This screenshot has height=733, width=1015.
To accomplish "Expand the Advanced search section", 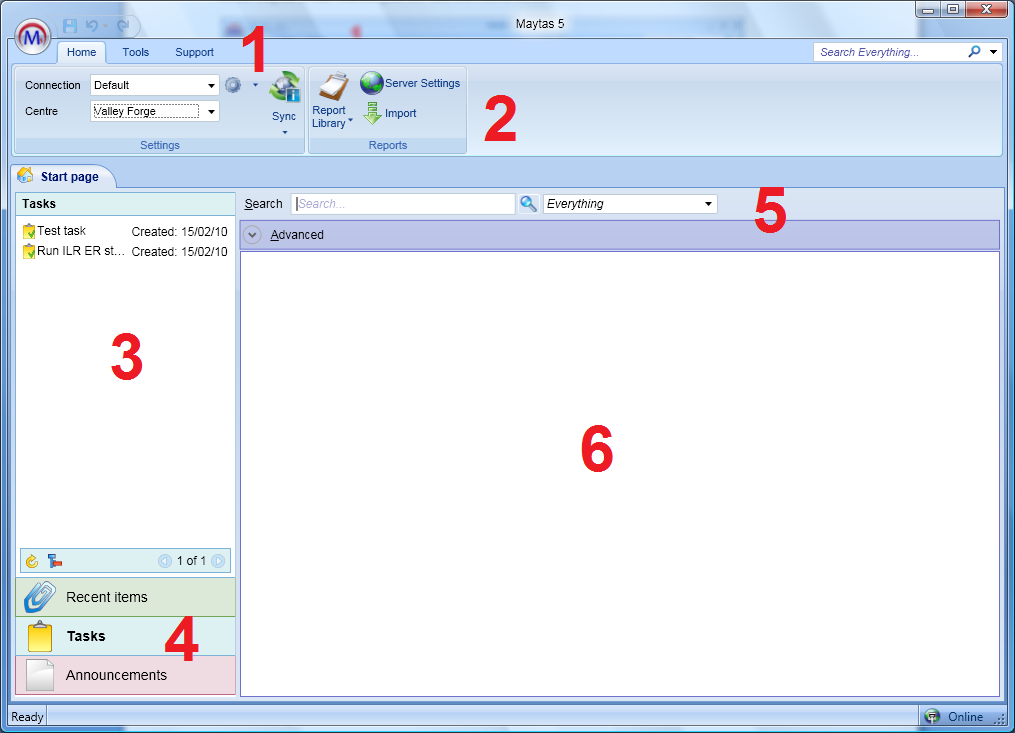I will click(253, 235).
